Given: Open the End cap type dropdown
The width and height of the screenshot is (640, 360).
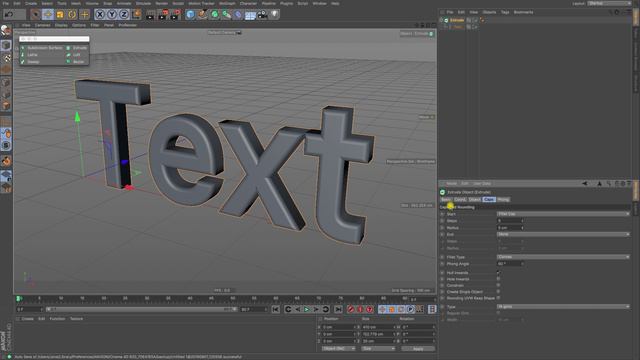Looking at the screenshot, I should [x=563, y=234].
